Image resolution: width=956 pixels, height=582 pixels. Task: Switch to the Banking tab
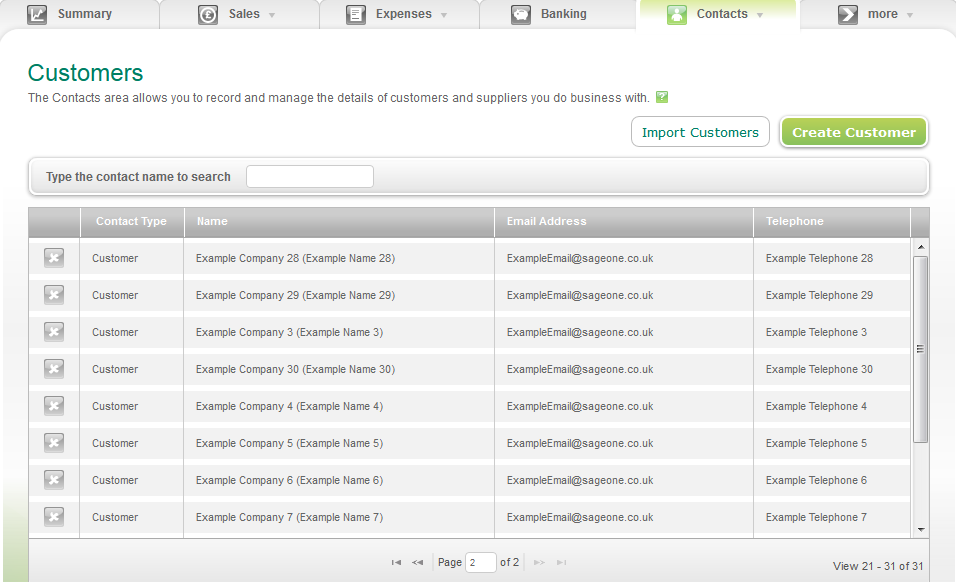[x=558, y=14]
